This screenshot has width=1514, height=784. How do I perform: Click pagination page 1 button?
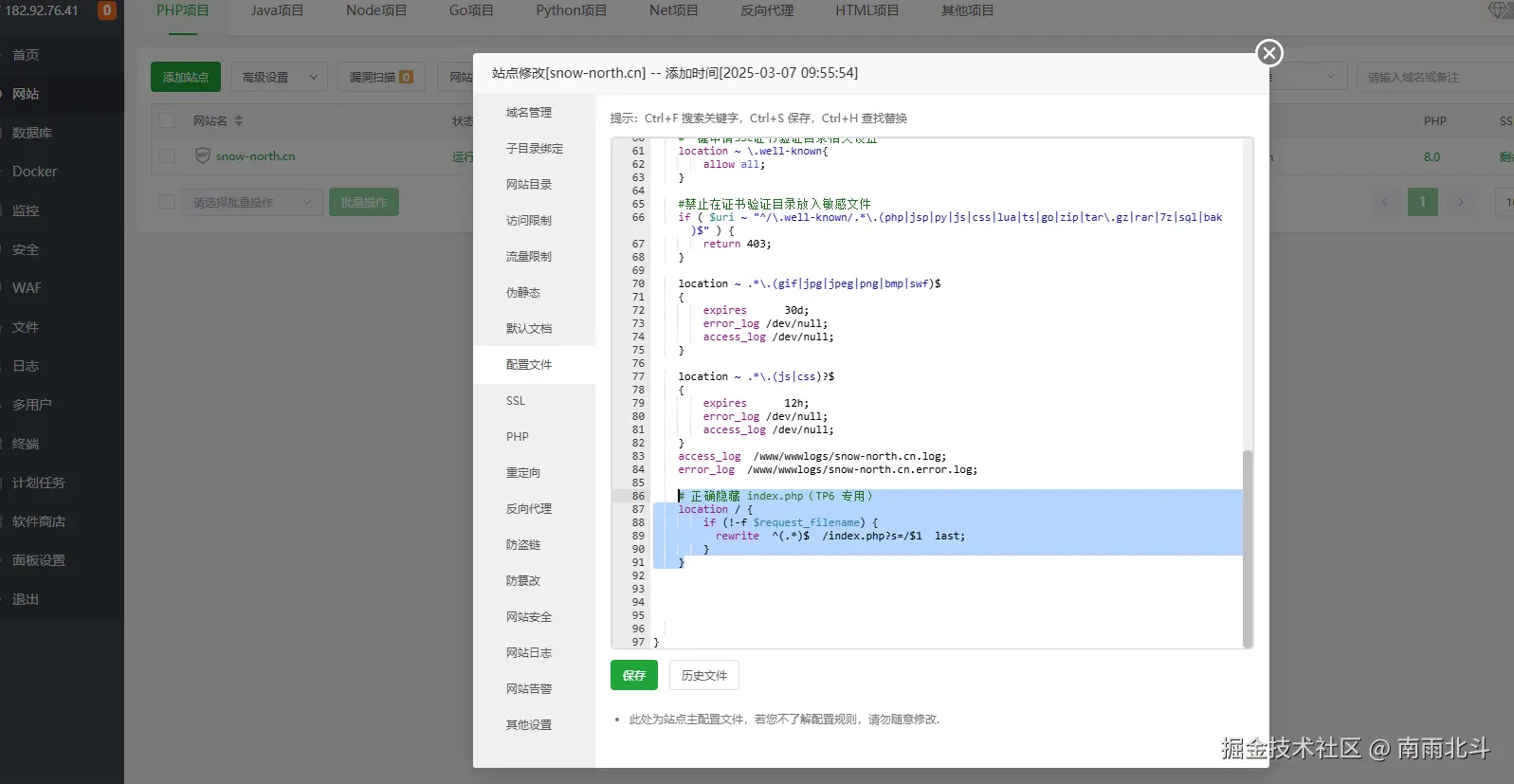click(x=1422, y=202)
